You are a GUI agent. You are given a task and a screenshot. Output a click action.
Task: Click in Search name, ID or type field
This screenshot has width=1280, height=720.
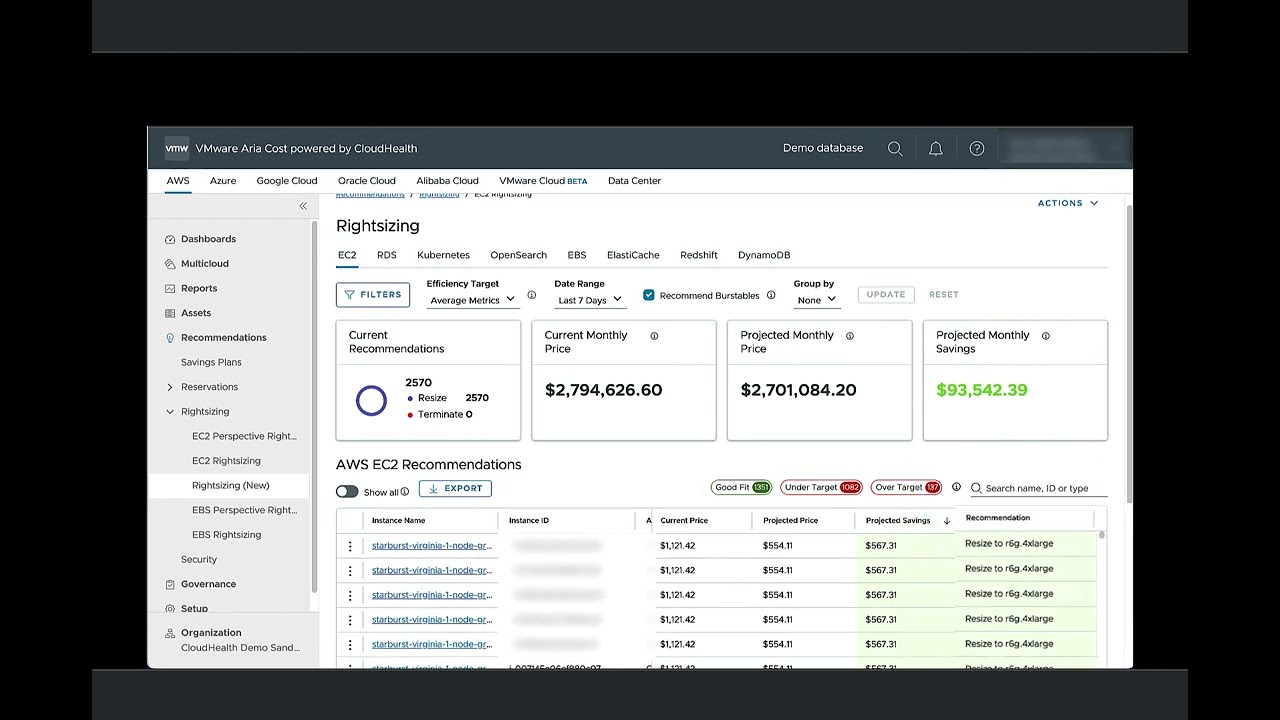[x=1039, y=488]
